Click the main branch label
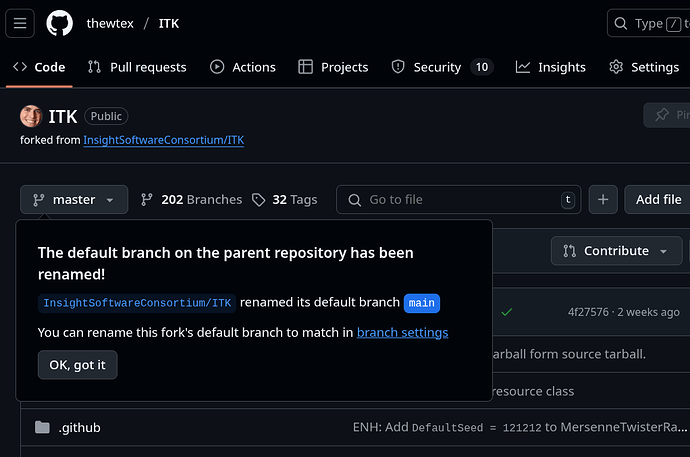 (422, 303)
